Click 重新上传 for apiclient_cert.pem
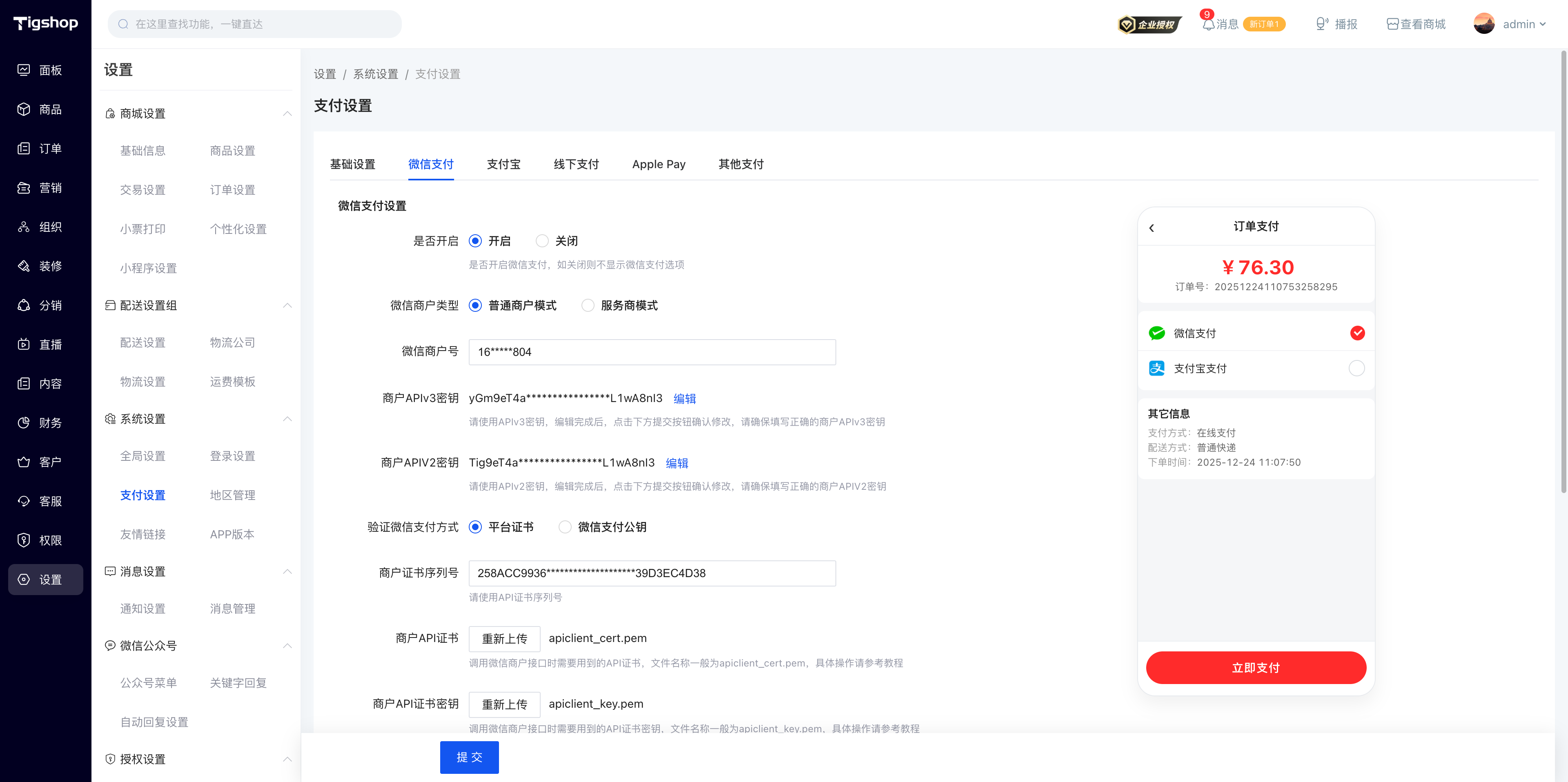 click(505, 639)
